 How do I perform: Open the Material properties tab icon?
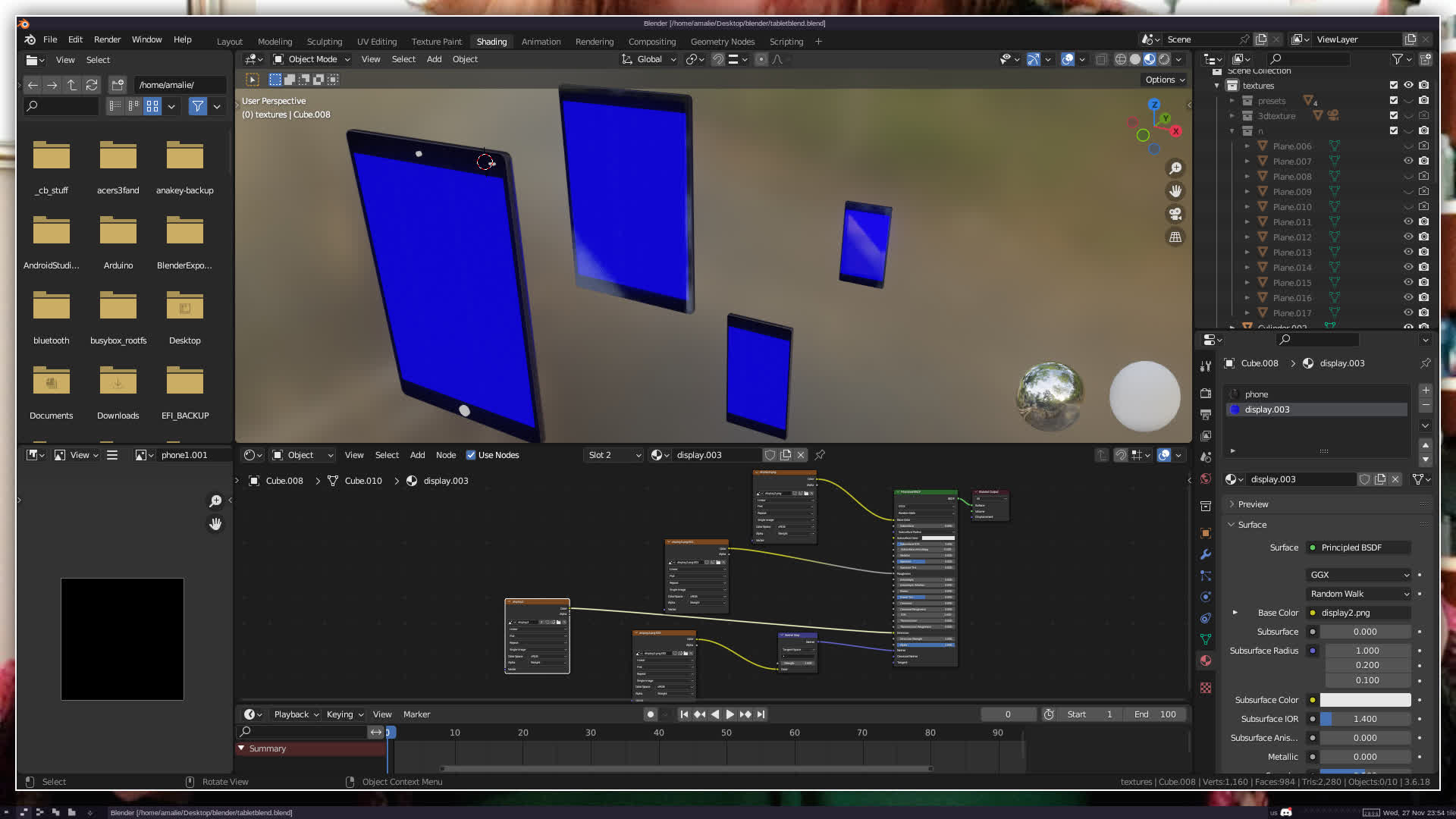click(x=1206, y=661)
